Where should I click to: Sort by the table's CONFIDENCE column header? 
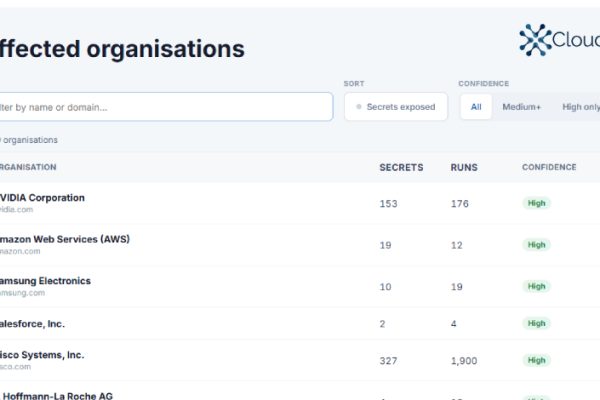[x=549, y=167]
